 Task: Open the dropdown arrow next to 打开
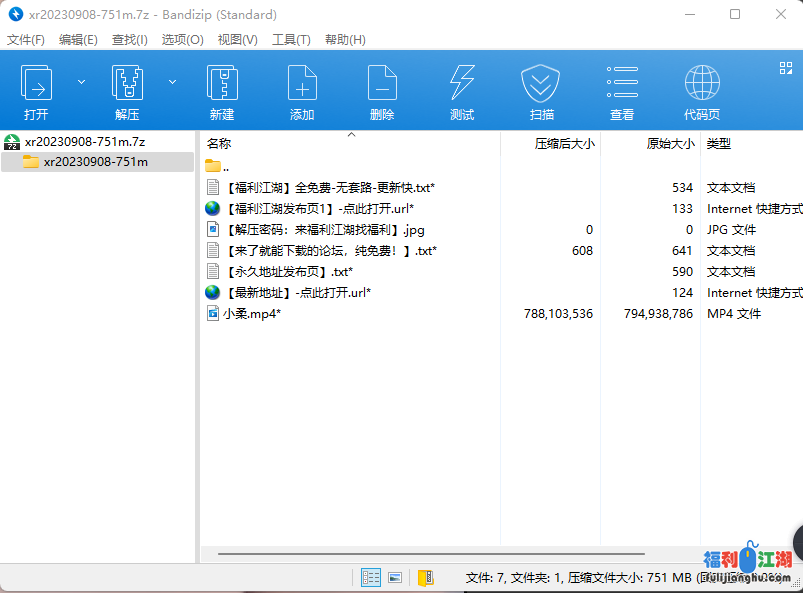(81, 81)
